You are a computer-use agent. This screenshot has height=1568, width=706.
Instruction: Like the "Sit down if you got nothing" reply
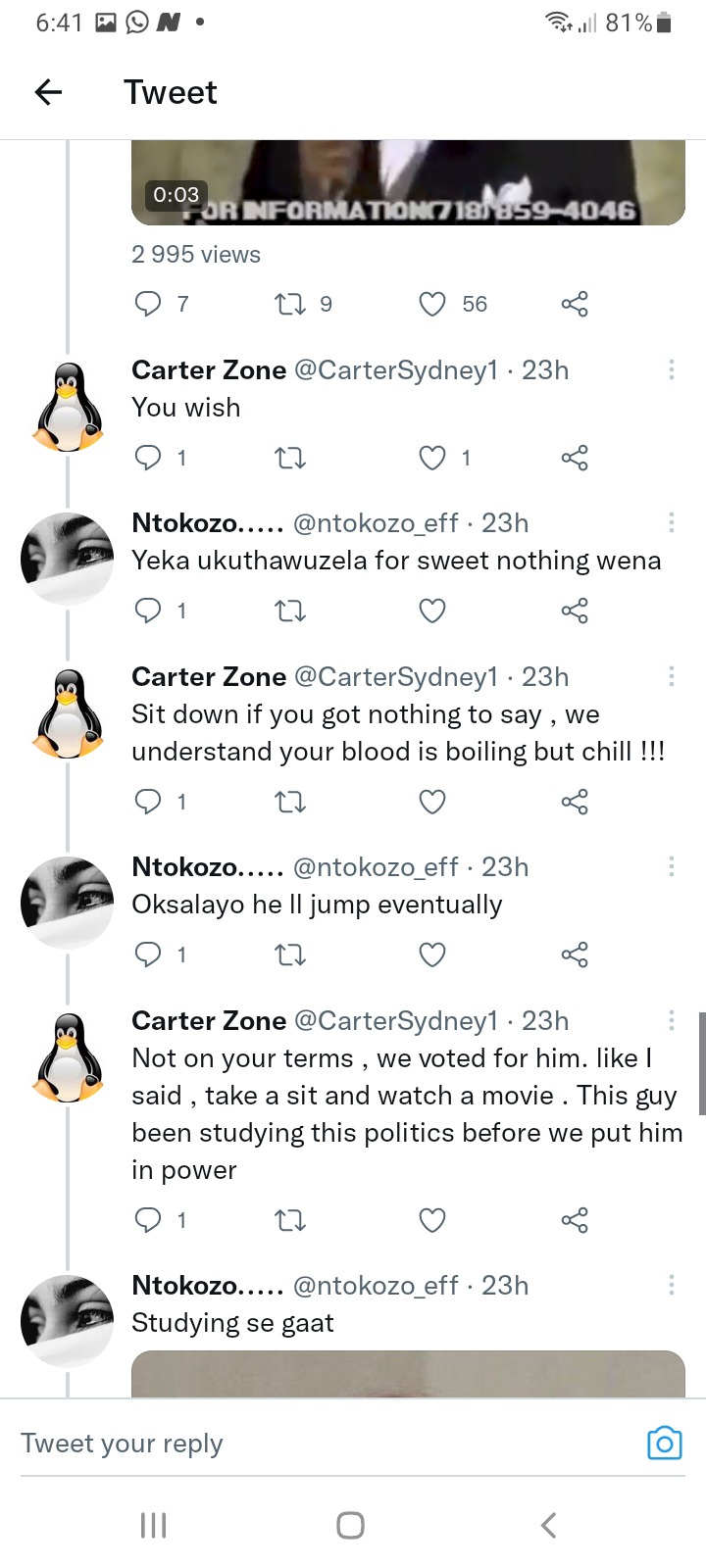click(432, 802)
